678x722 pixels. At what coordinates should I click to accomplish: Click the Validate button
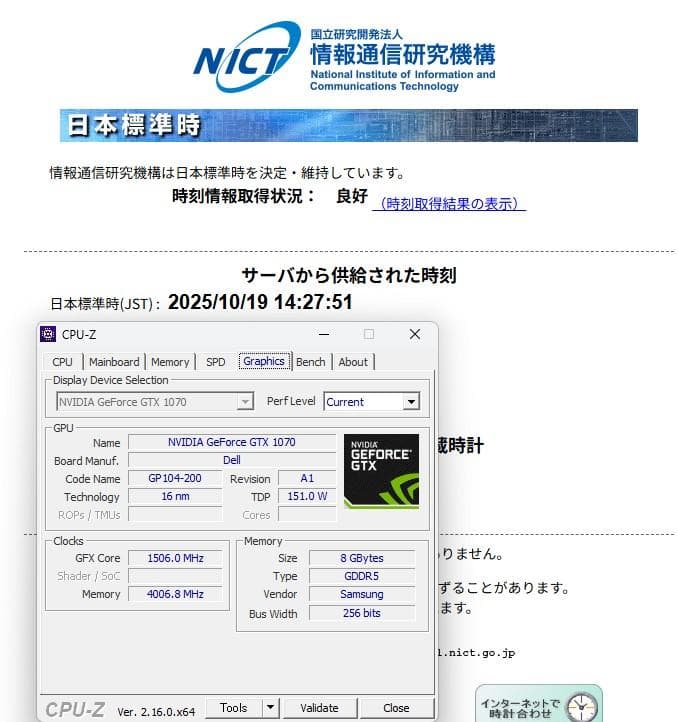[x=320, y=708]
